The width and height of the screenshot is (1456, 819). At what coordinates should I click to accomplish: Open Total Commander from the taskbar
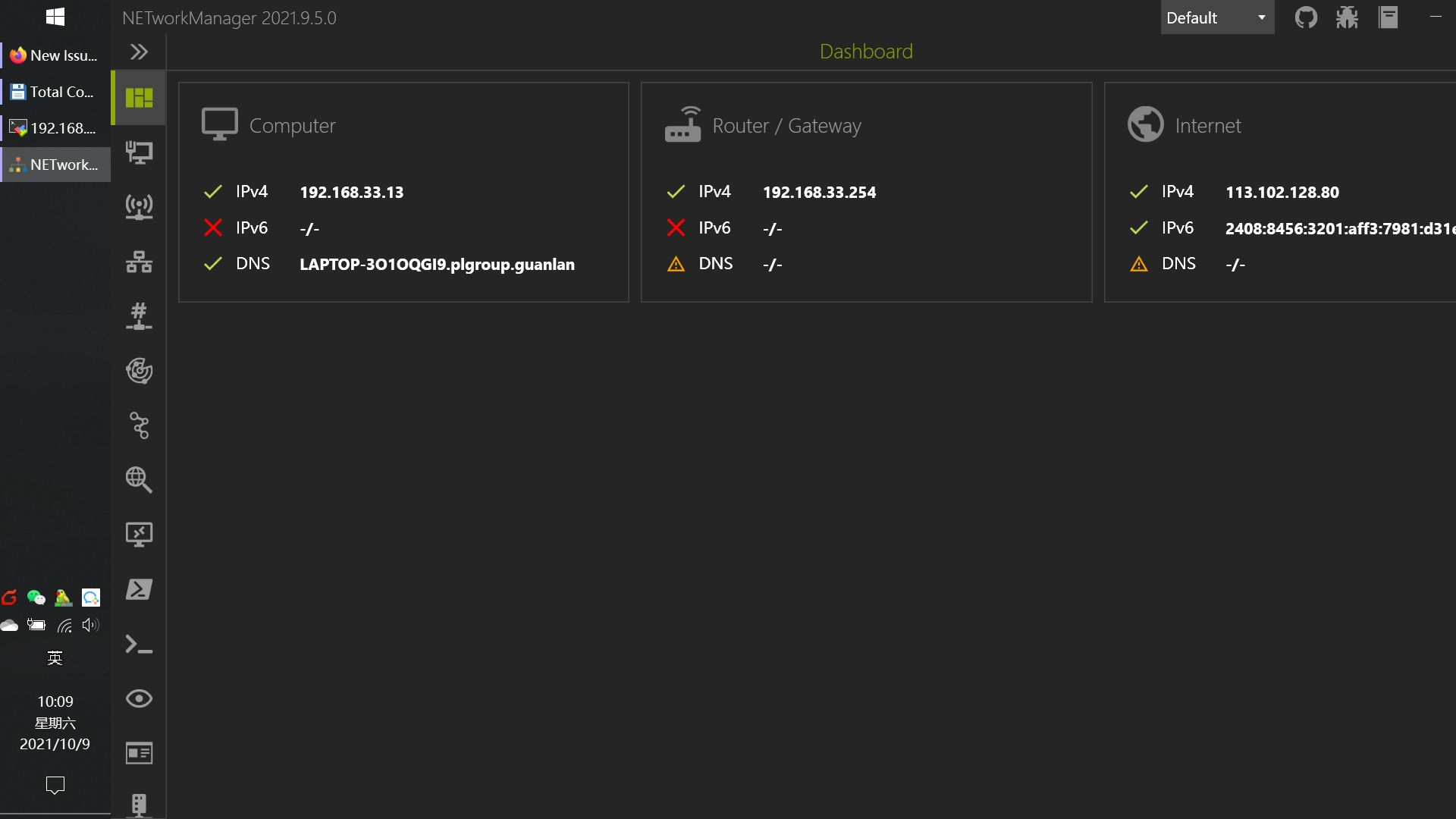(x=55, y=91)
